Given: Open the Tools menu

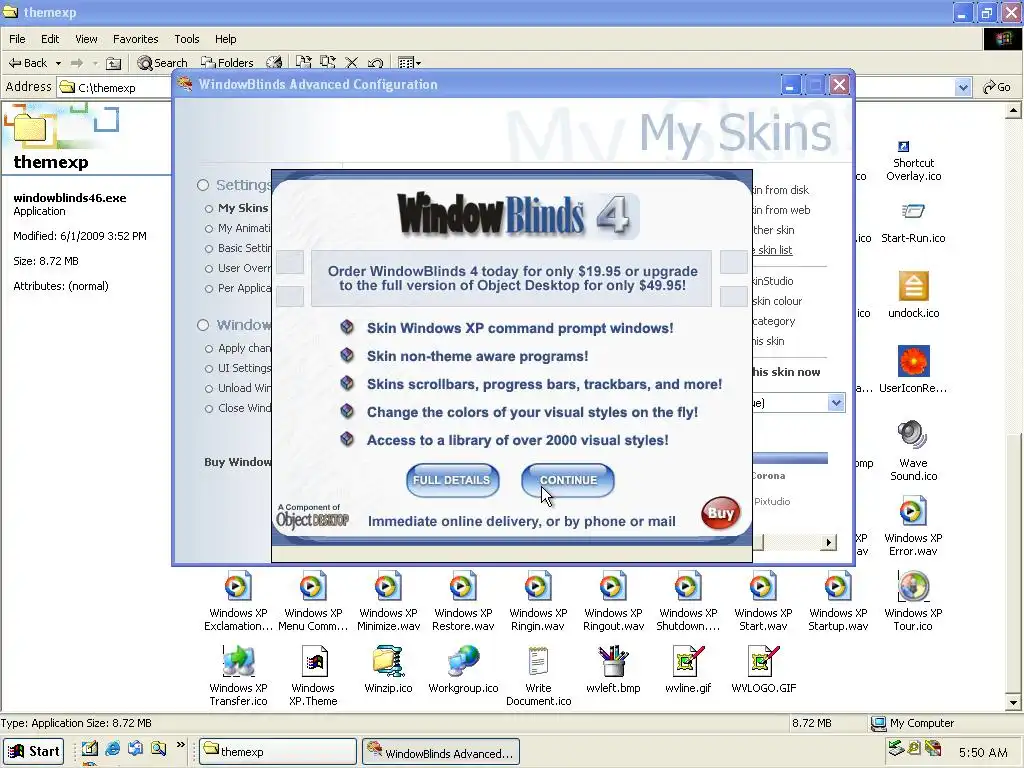Looking at the screenshot, I should (186, 39).
